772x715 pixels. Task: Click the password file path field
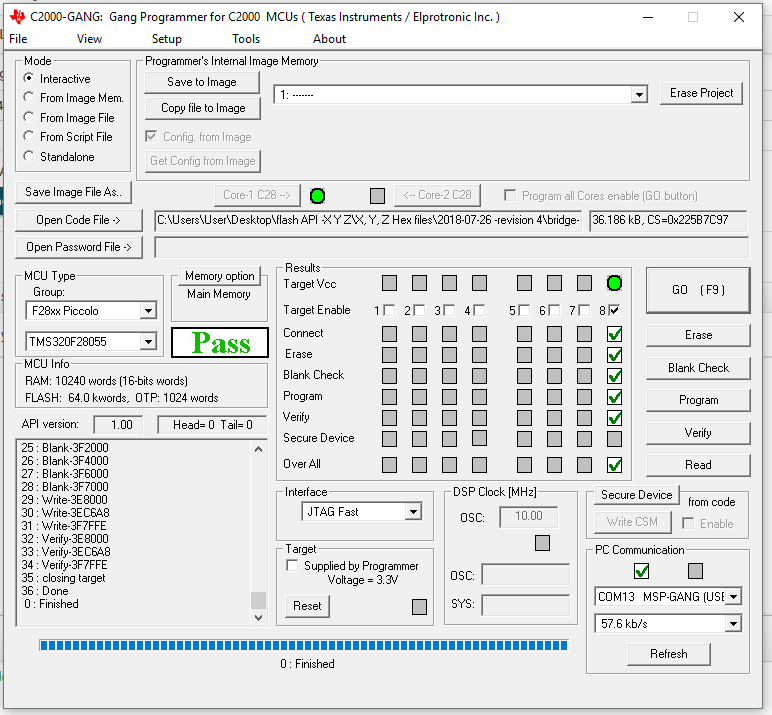tap(451, 247)
